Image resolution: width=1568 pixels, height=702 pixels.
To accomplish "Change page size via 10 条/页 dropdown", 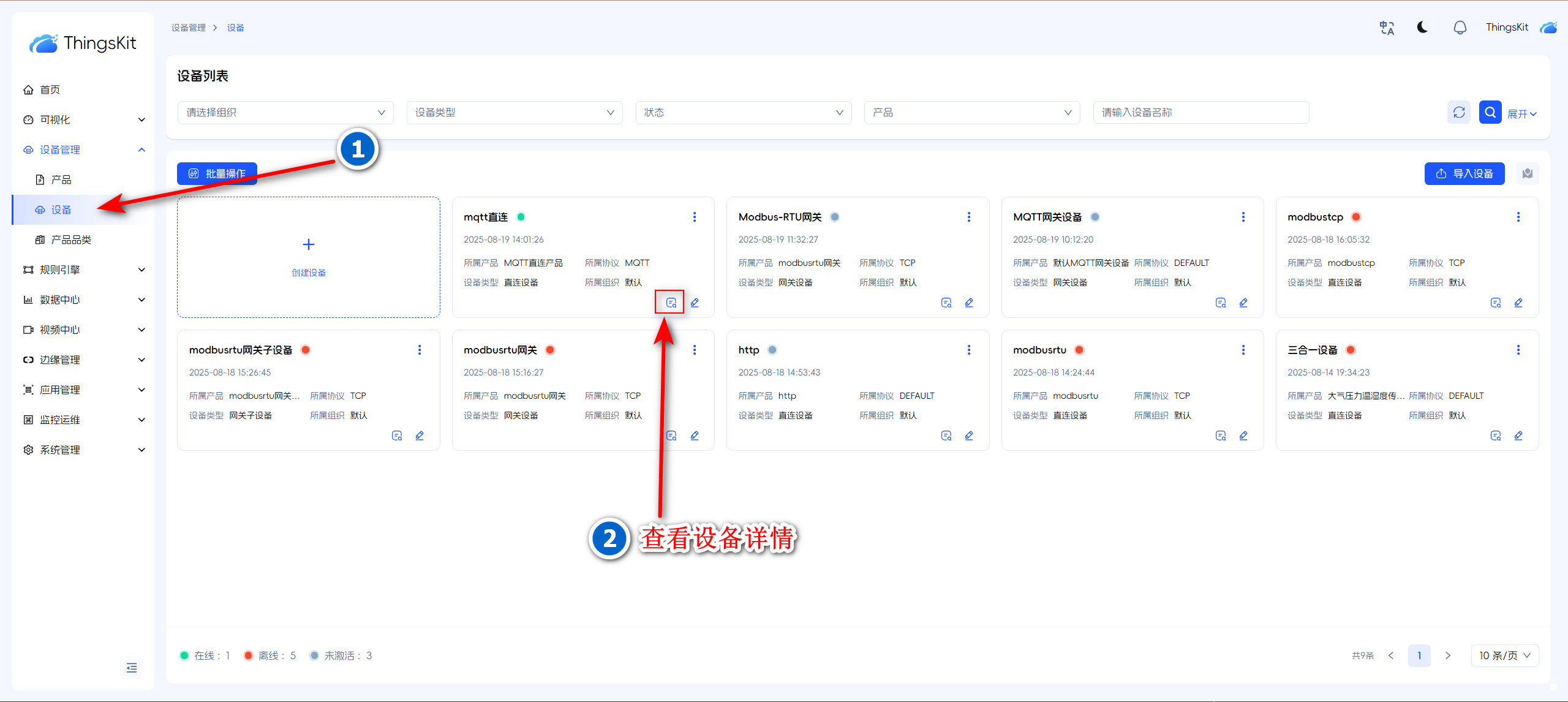I will 1504,655.
